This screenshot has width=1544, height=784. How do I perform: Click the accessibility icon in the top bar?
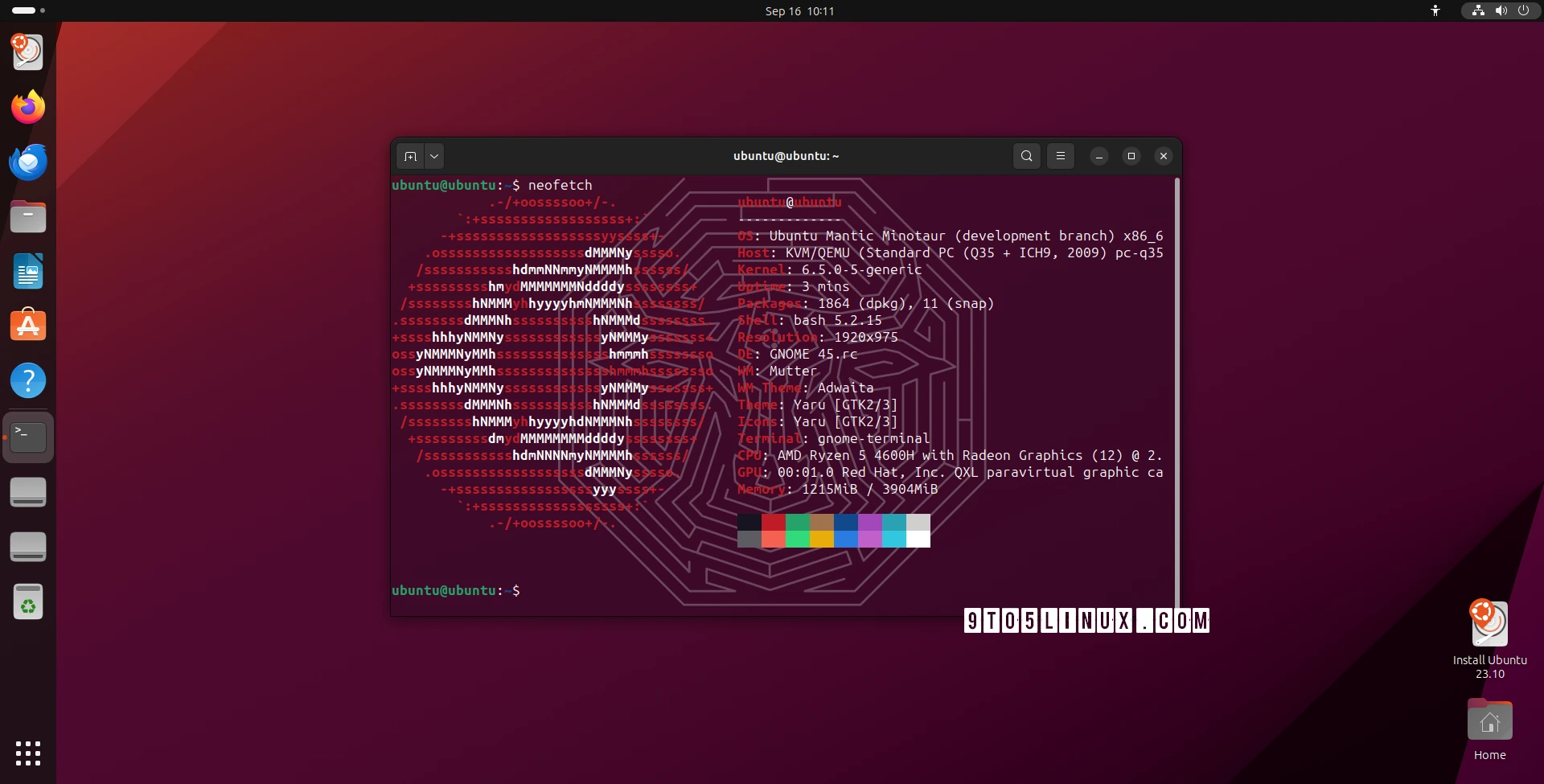coord(1435,10)
